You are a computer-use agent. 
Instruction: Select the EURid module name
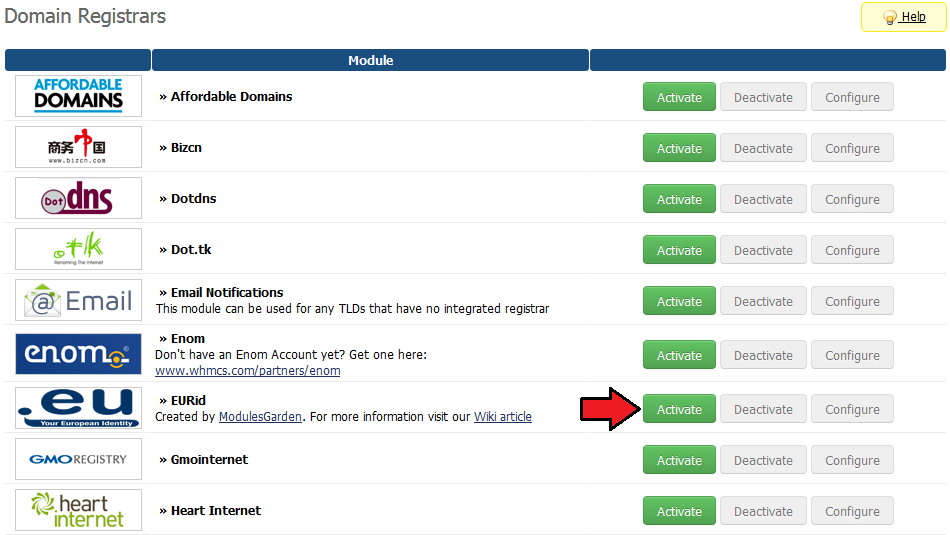pos(188,400)
